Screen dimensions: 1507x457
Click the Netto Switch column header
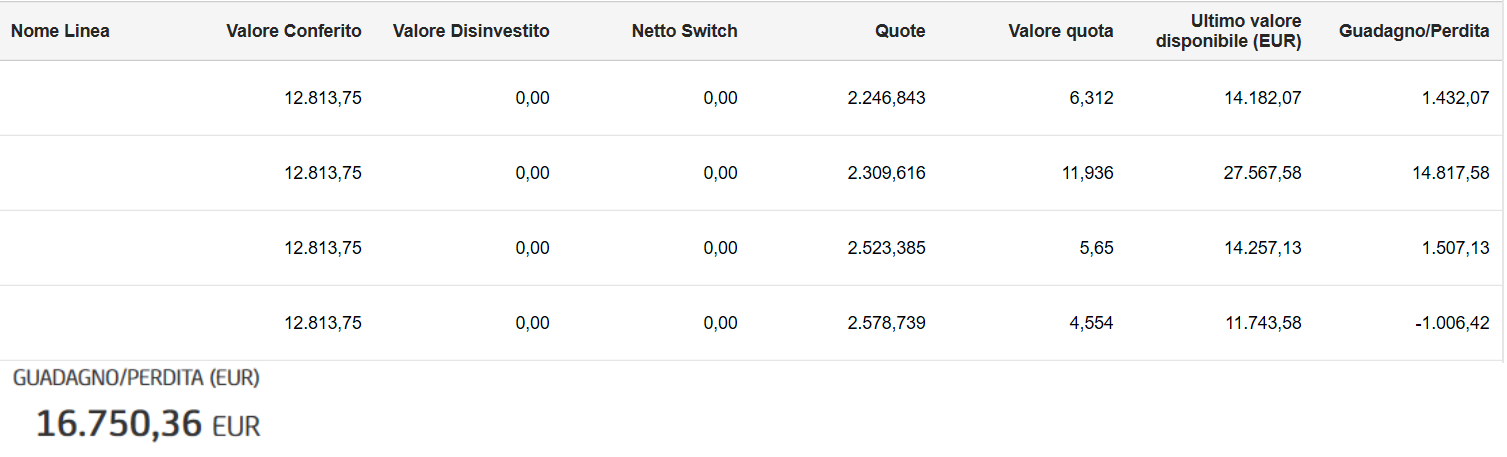click(684, 31)
